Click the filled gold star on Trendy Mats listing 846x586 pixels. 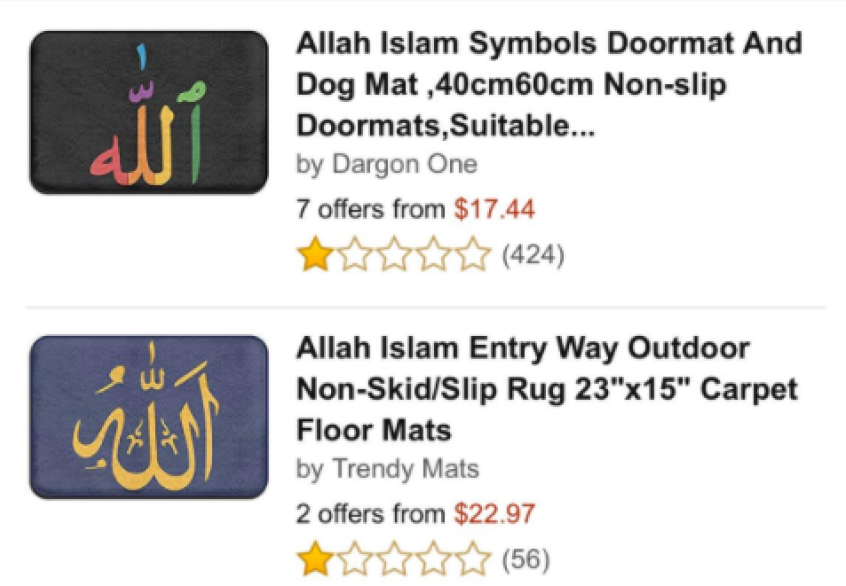coord(316,559)
